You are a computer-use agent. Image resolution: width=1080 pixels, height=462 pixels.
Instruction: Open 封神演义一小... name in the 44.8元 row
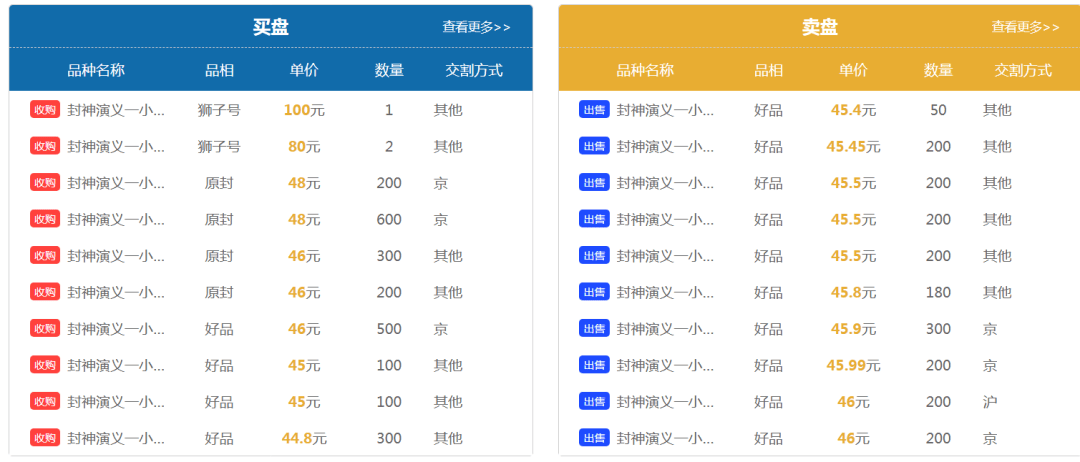pyautogui.click(x=116, y=438)
